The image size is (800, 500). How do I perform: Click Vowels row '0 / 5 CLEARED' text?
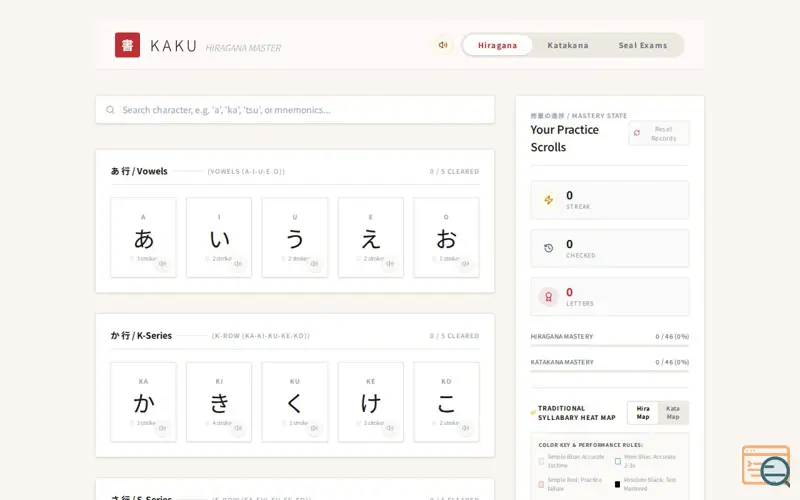coord(454,171)
